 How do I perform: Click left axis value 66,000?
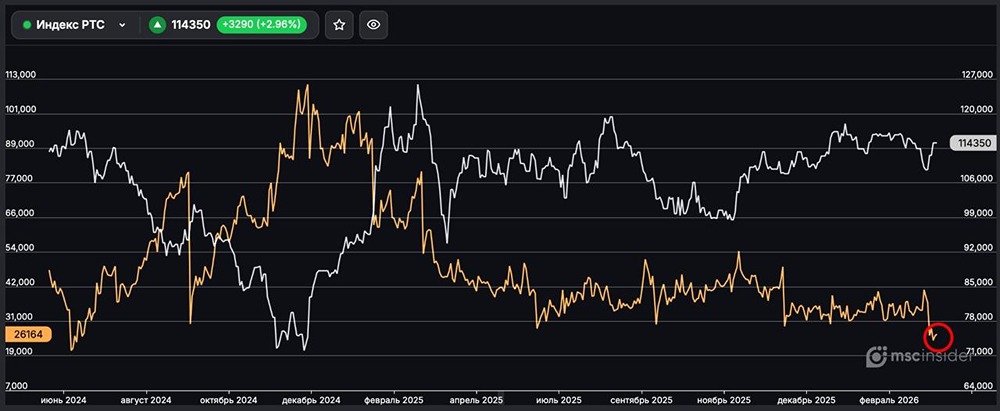coord(20,213)
